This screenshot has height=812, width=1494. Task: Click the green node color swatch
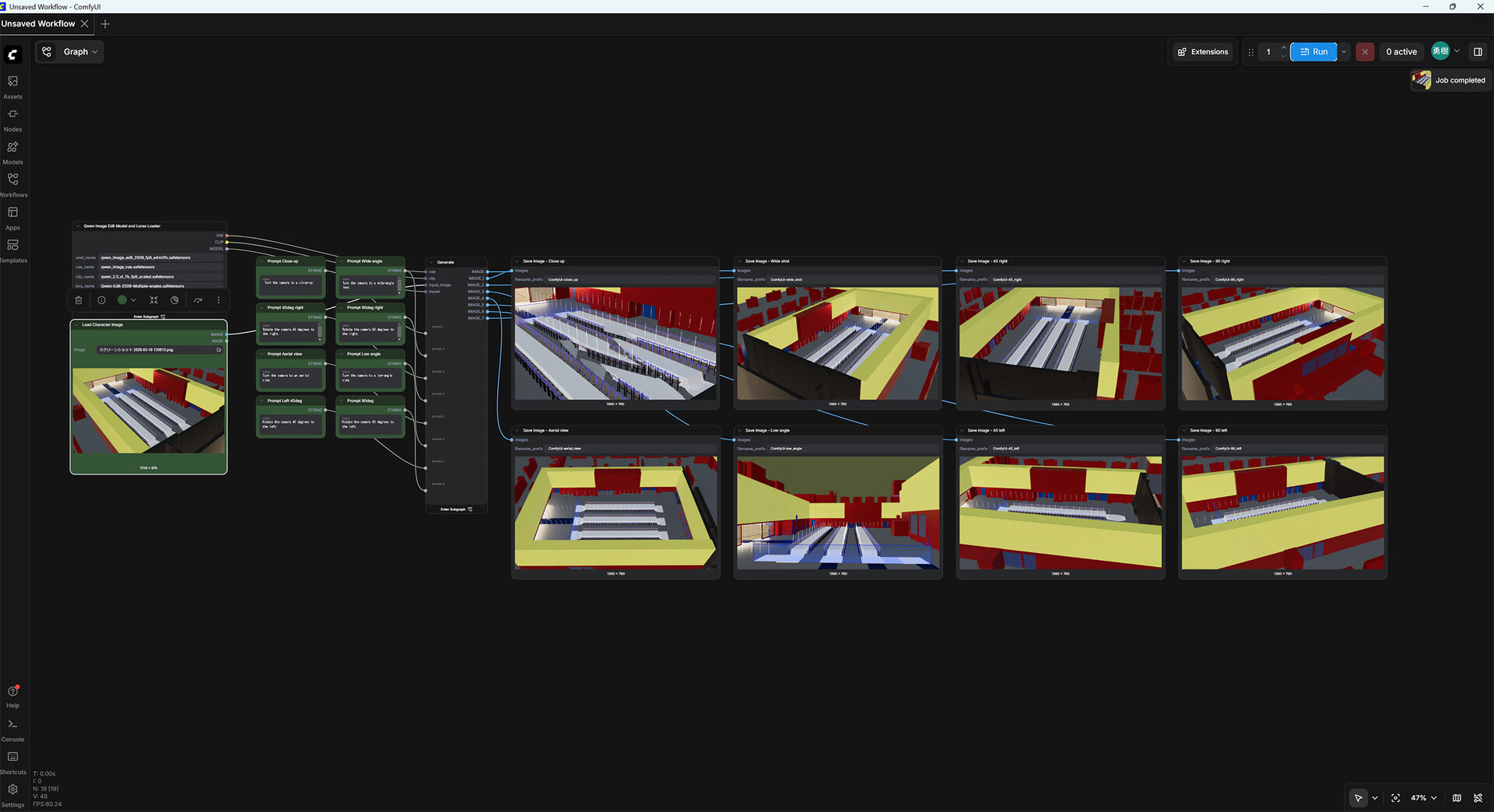coord(122,300)
